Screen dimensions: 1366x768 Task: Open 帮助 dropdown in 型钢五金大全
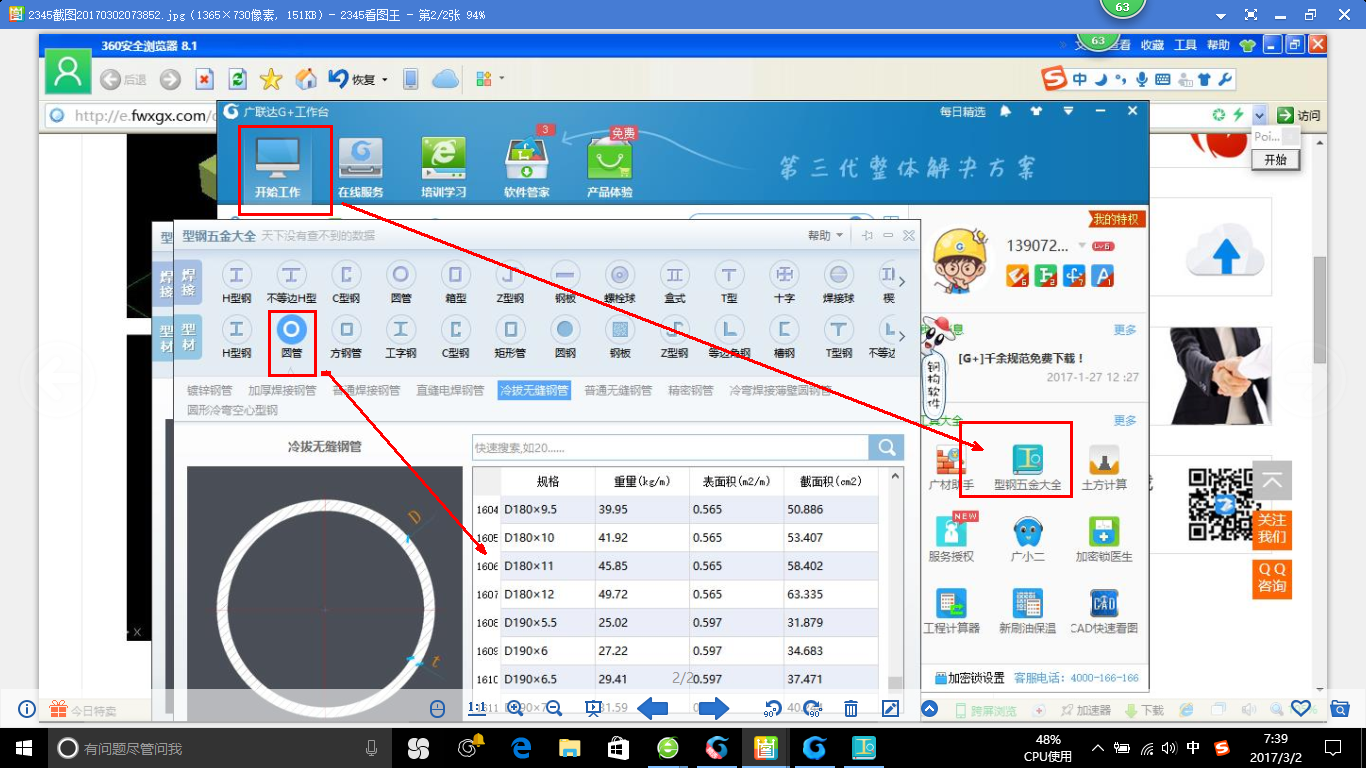click(x=825, y=236)
